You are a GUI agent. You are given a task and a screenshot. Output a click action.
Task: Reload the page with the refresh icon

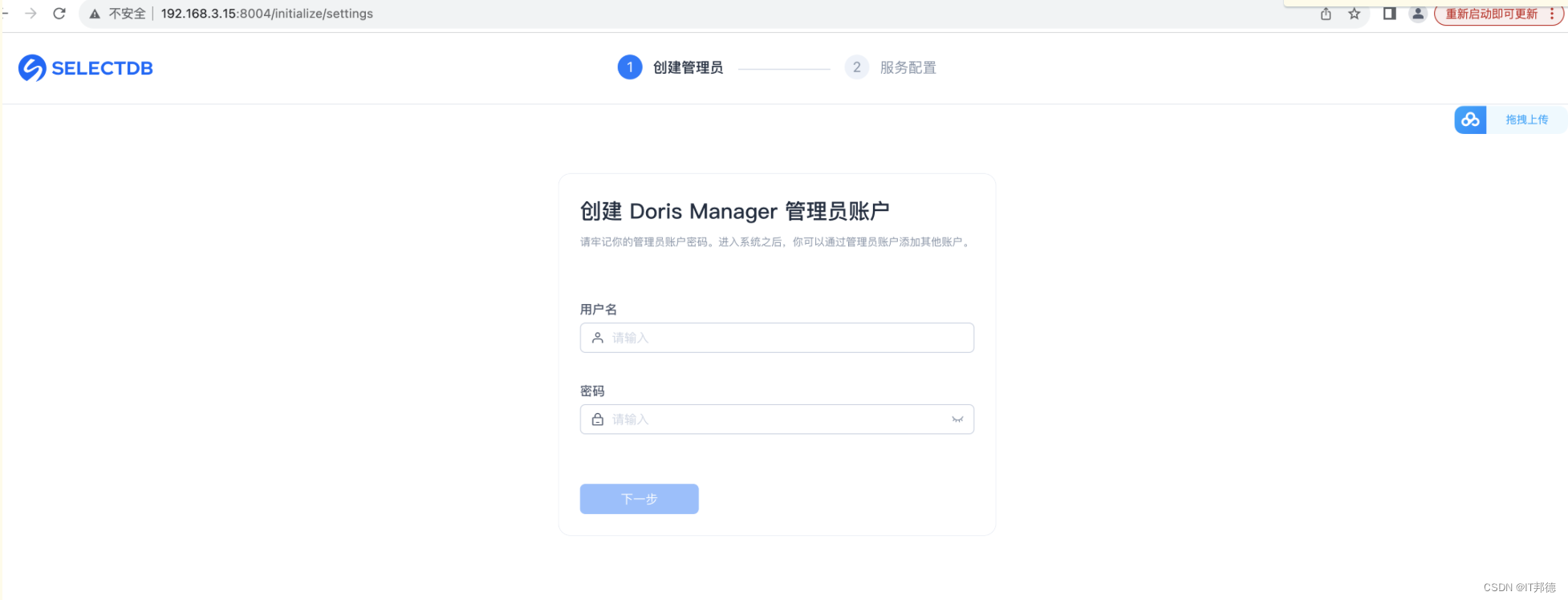click(59, 14)
